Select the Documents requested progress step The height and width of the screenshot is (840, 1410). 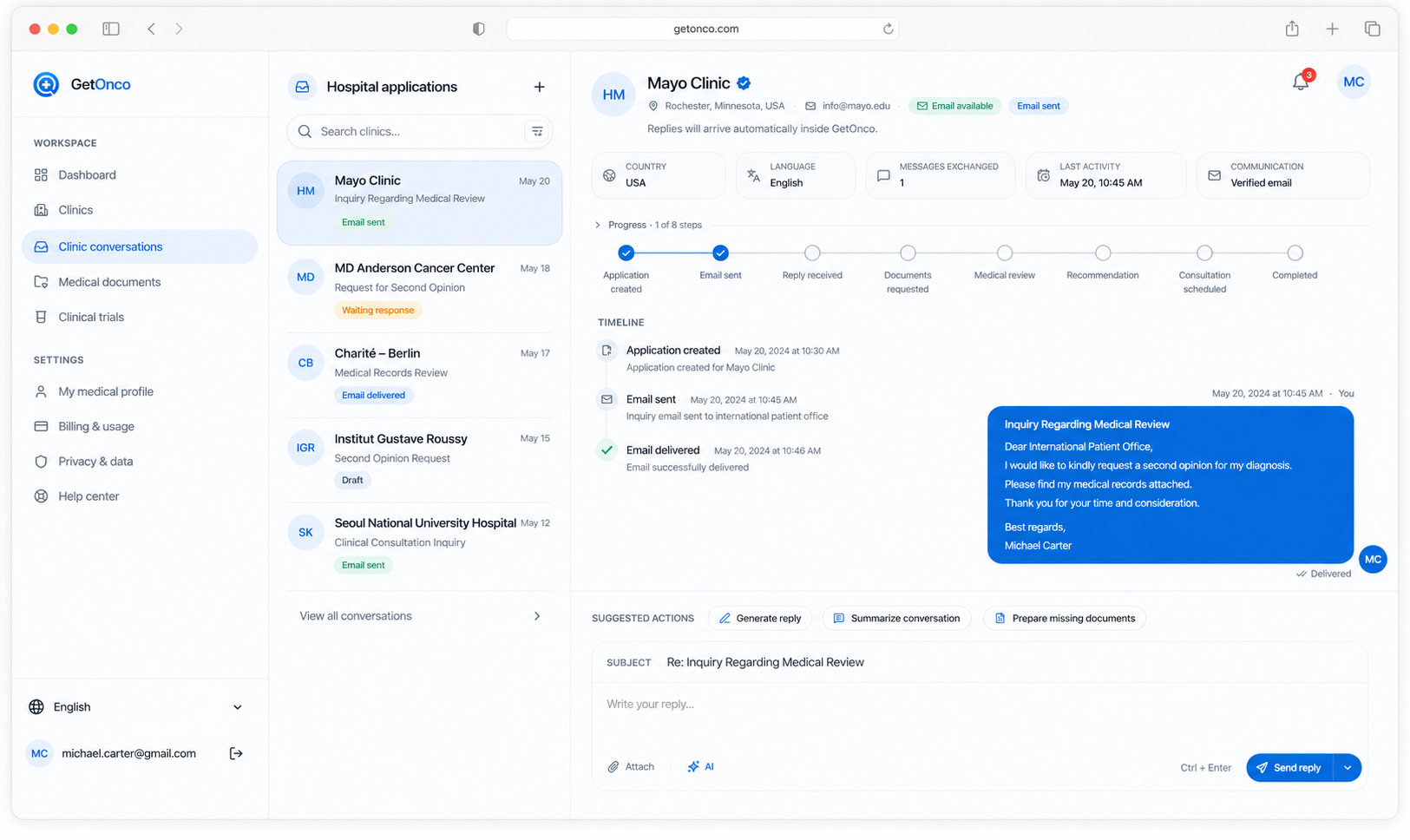908,253
